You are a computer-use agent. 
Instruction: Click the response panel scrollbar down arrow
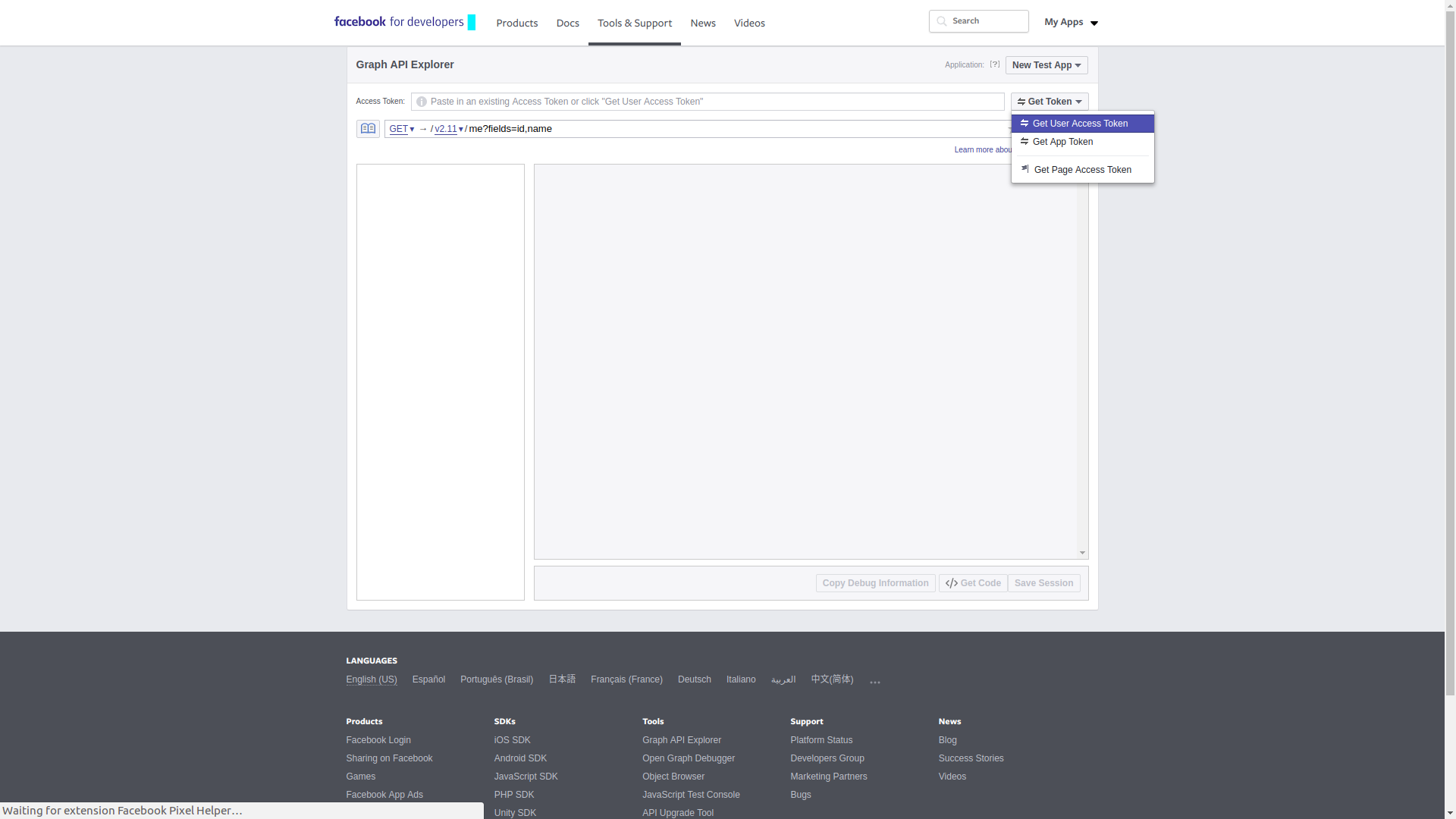(x=1082, y=553)
